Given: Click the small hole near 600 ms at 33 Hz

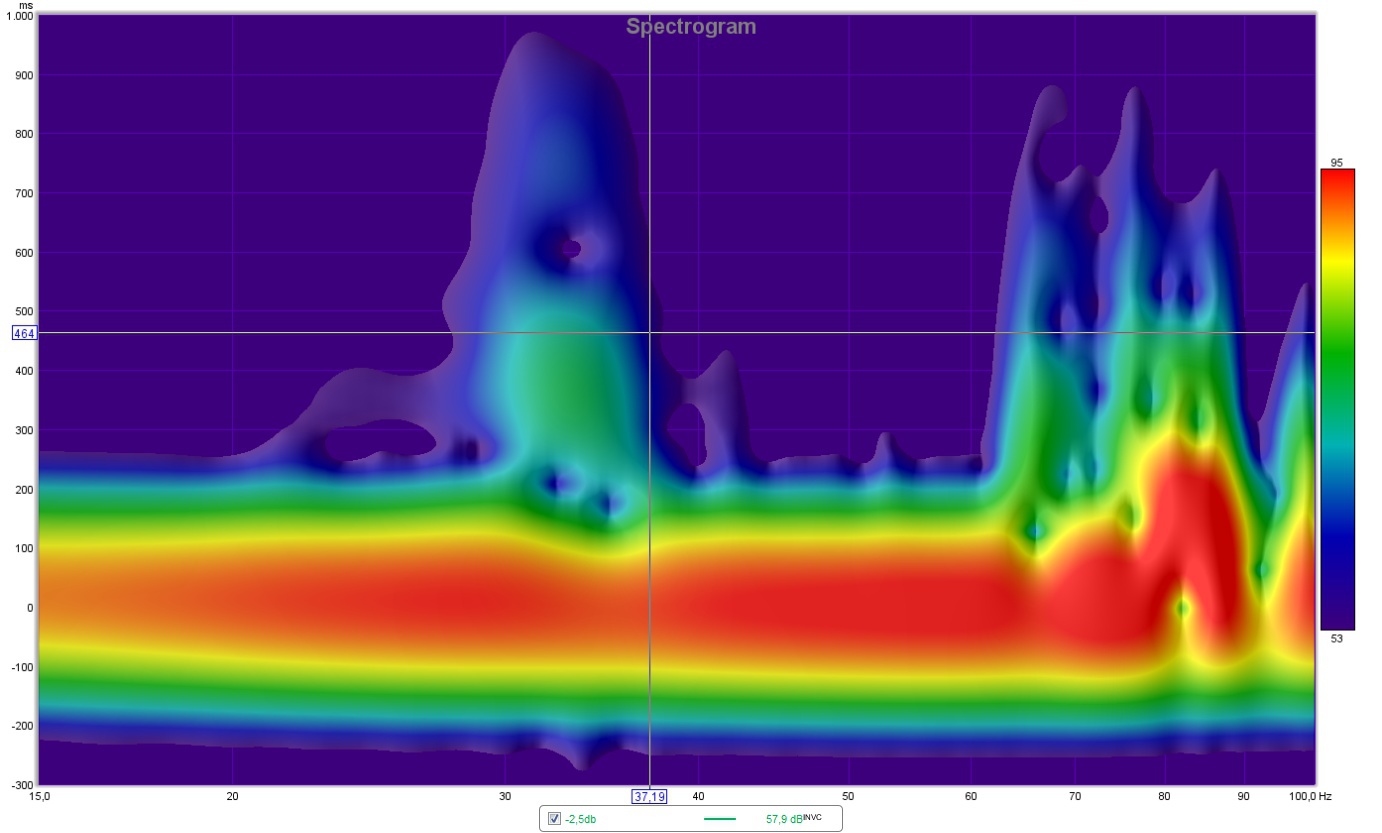Looking at the screenshot, I should (x=570, y=247).
